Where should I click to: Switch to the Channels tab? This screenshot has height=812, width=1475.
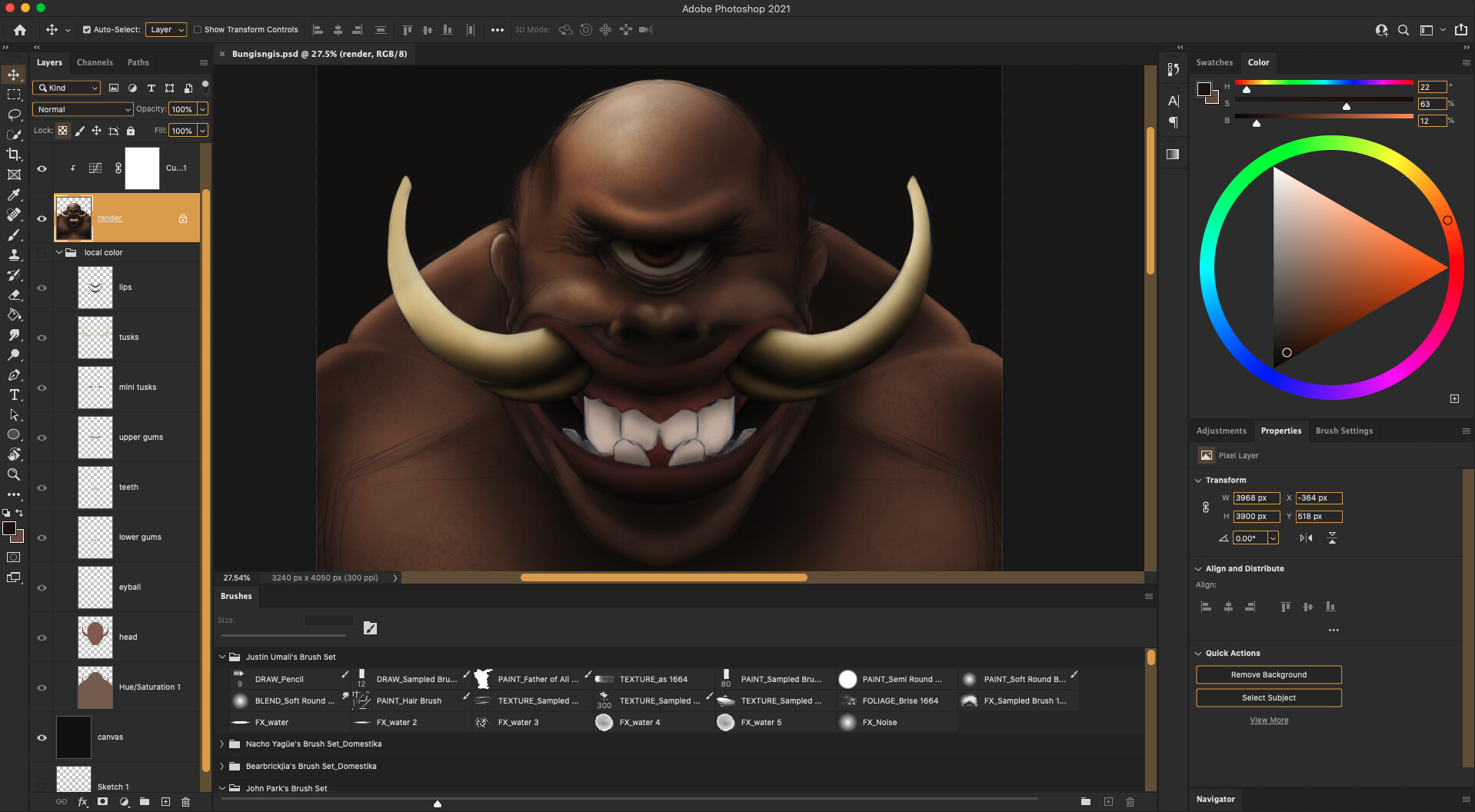point(95,62)
